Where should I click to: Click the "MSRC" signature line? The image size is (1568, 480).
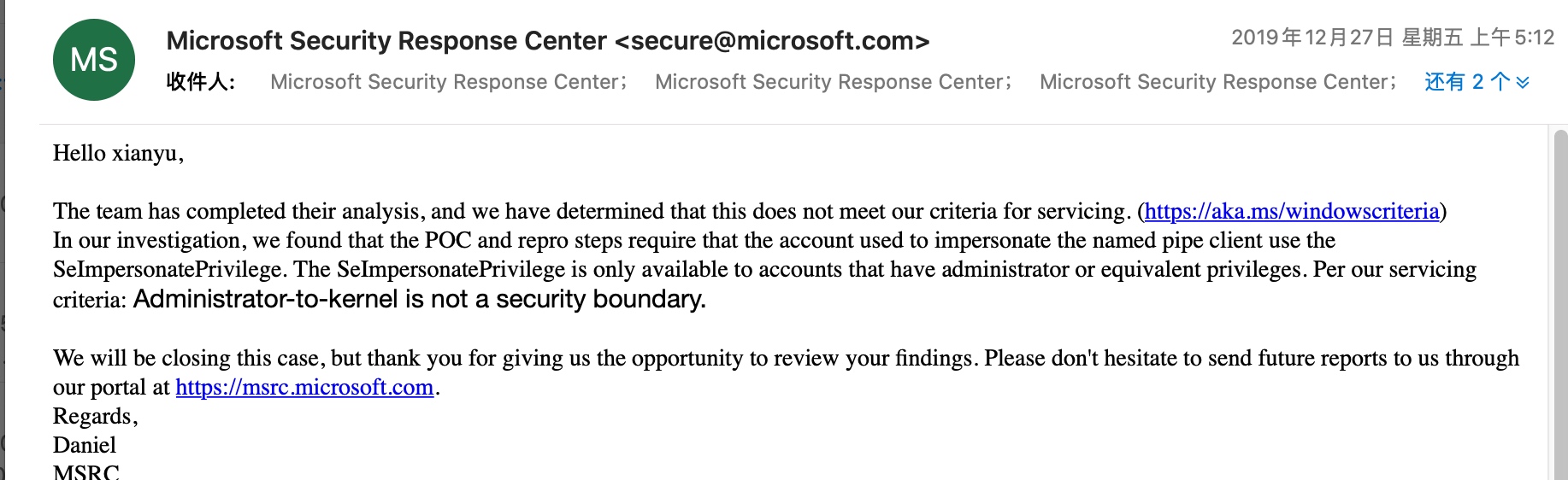tap(86, 471)
